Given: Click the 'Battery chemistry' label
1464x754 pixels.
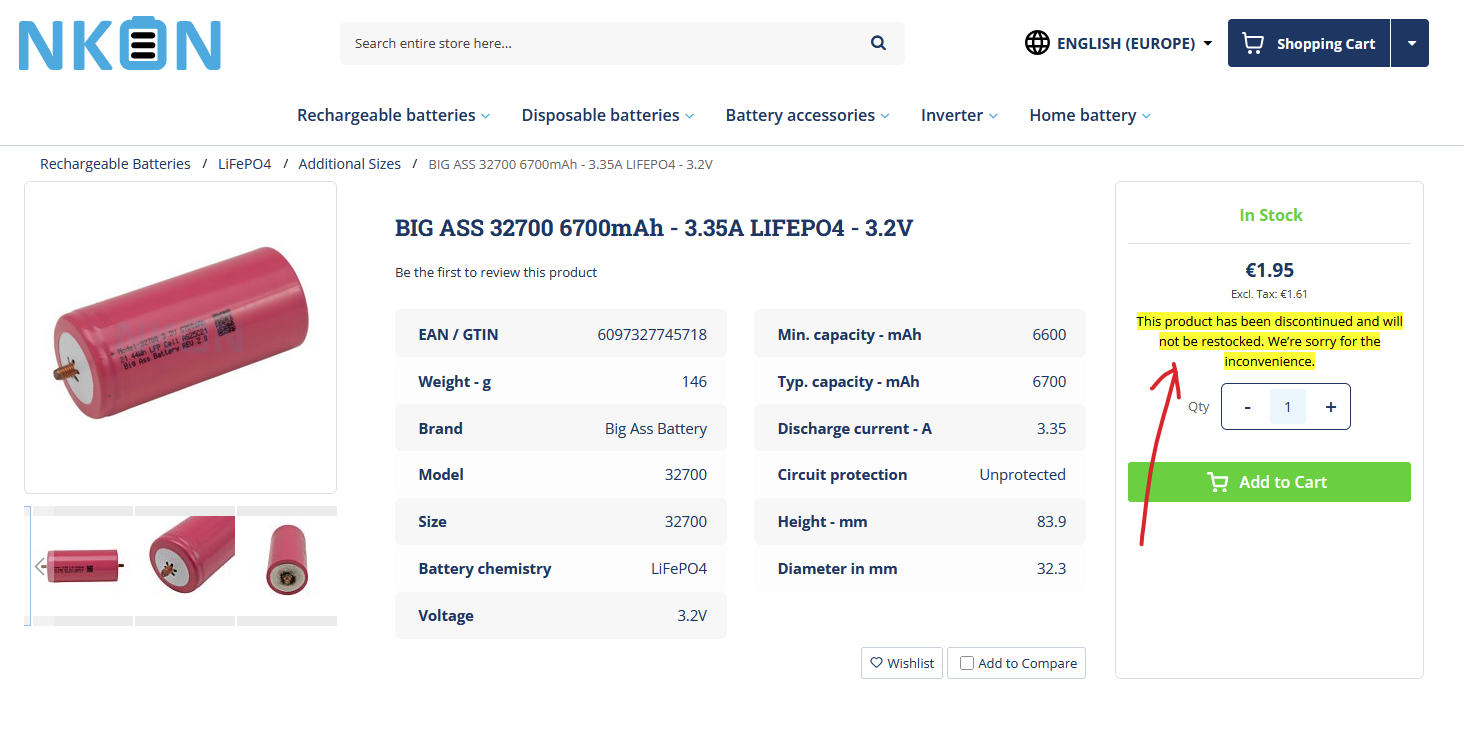Looking at the screenshot, I should (485, 569).
